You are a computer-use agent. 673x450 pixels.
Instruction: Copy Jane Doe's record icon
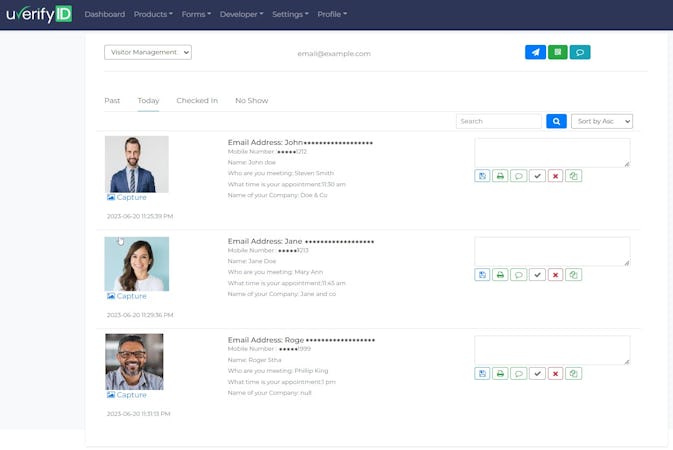pos(574,275)
